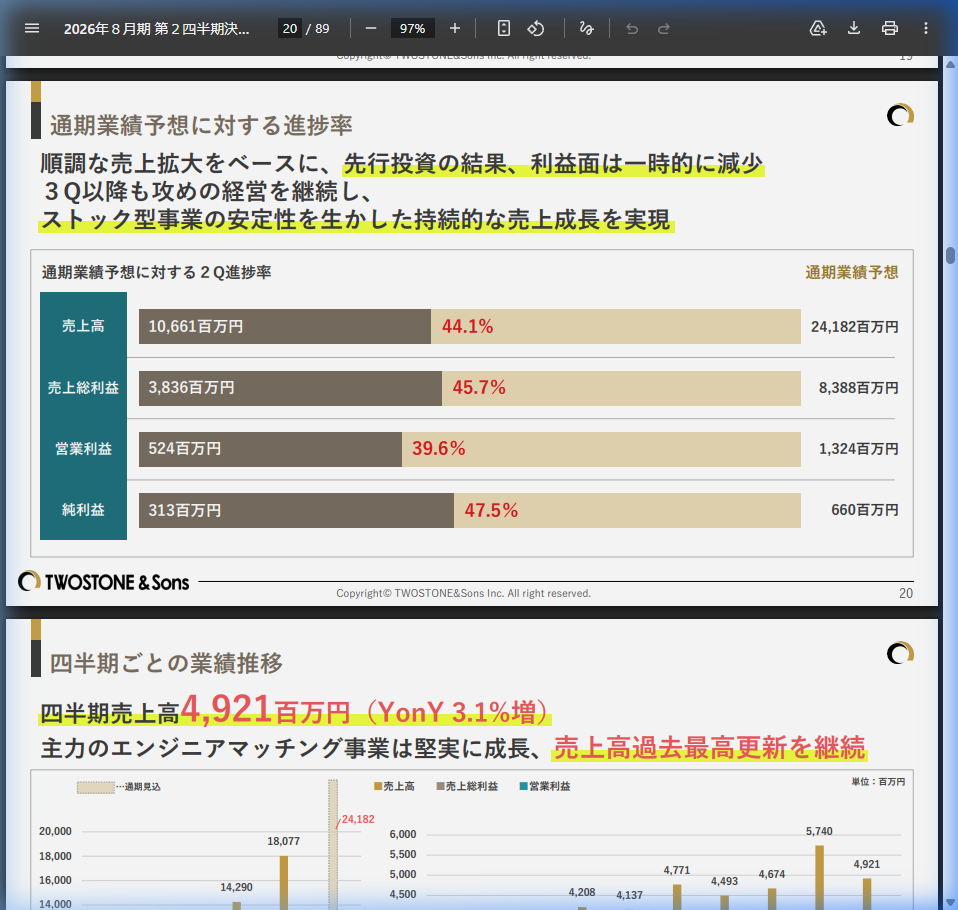The height and width of the screenshot is (910, 958).
Task: Zoom out using the minus button
Action: pyautogui.click(x=370, y=28)
